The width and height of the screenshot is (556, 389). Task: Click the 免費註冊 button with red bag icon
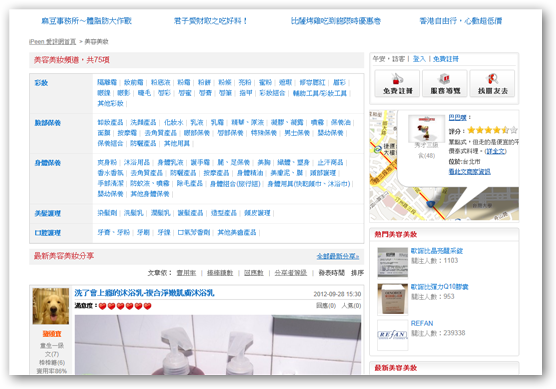pyautogui.click(x=397, y=83)
